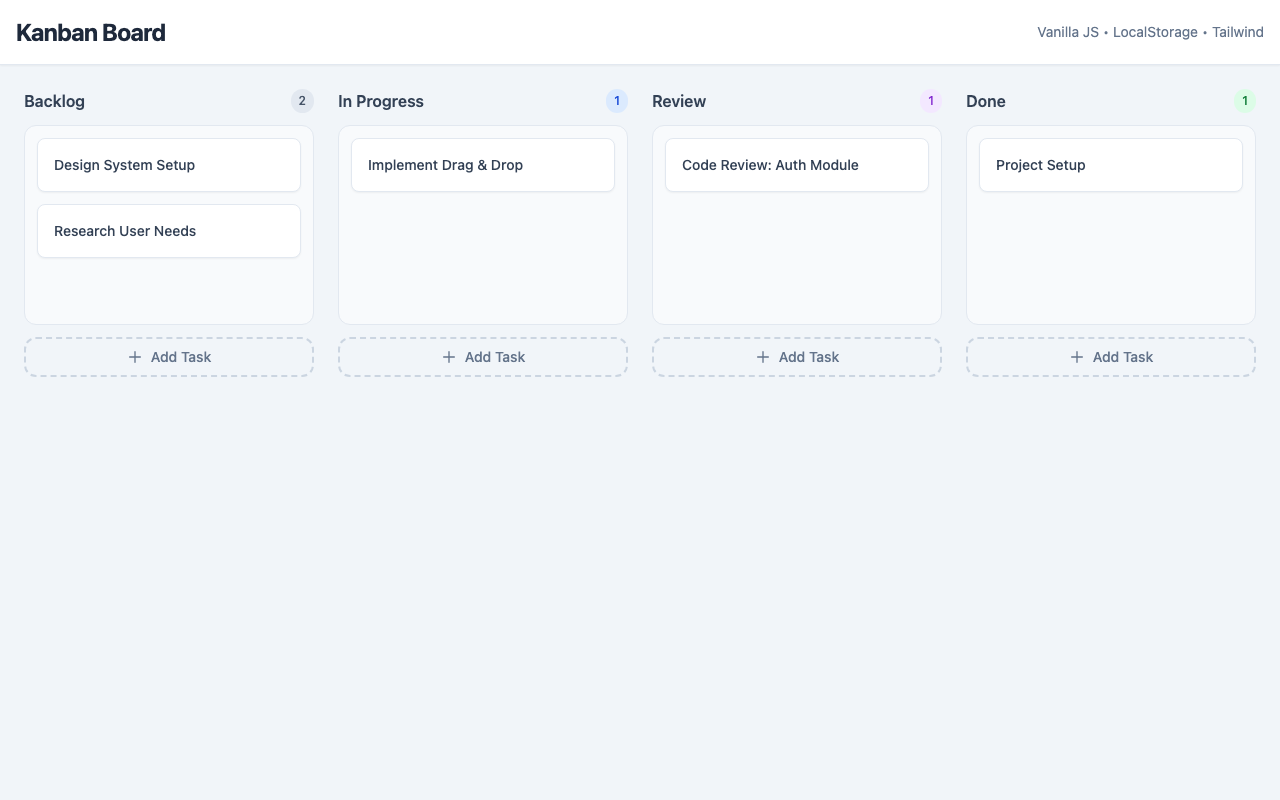Viewport: 1280px width, 800px height.
Task: Click the "Kanban Board" title
Action: pos(90,32)
